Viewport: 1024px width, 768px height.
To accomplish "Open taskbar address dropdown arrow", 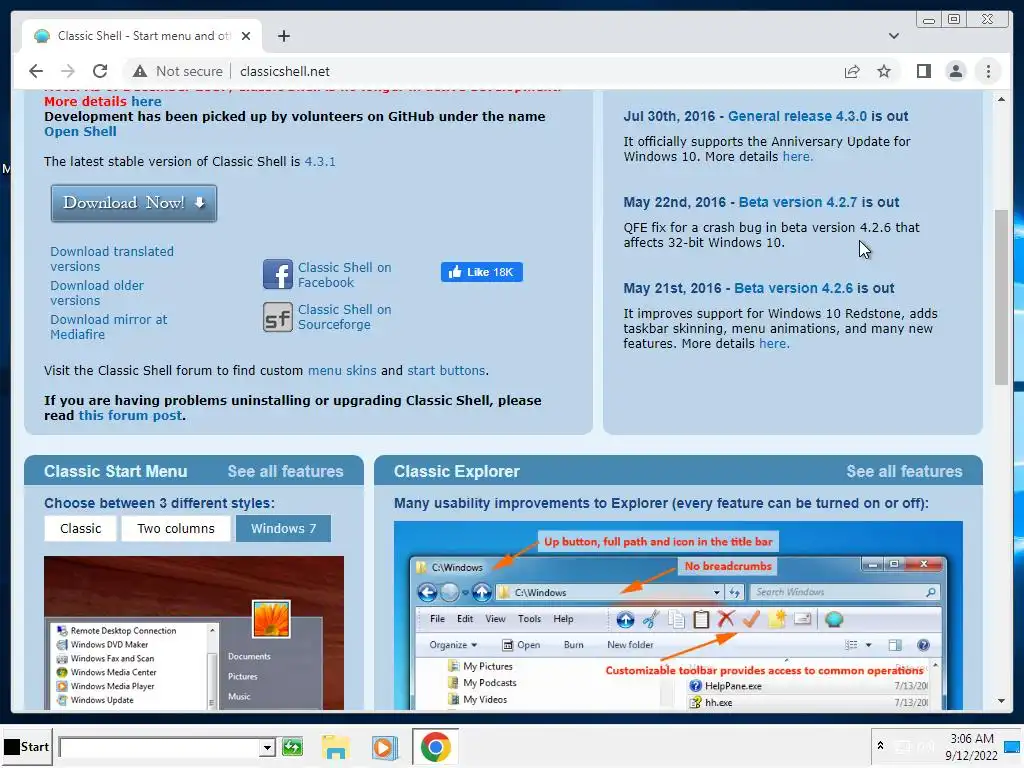I will [x=266, y=747].
